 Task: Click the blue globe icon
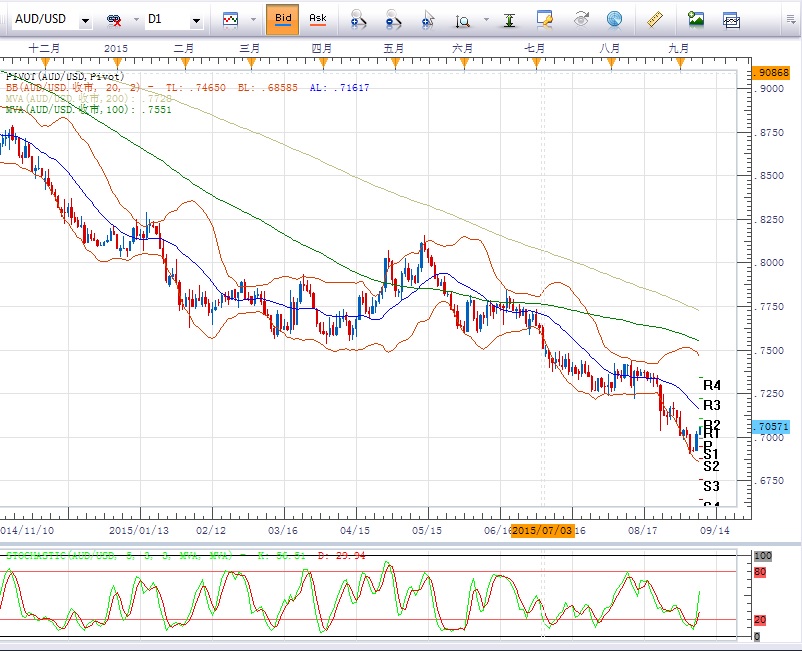(614, 19)
